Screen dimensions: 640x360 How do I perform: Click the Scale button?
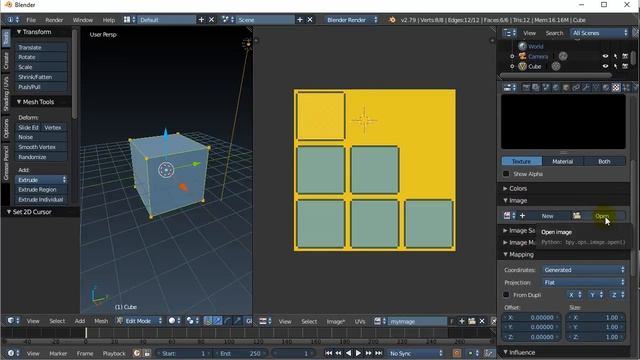[41, 67]
